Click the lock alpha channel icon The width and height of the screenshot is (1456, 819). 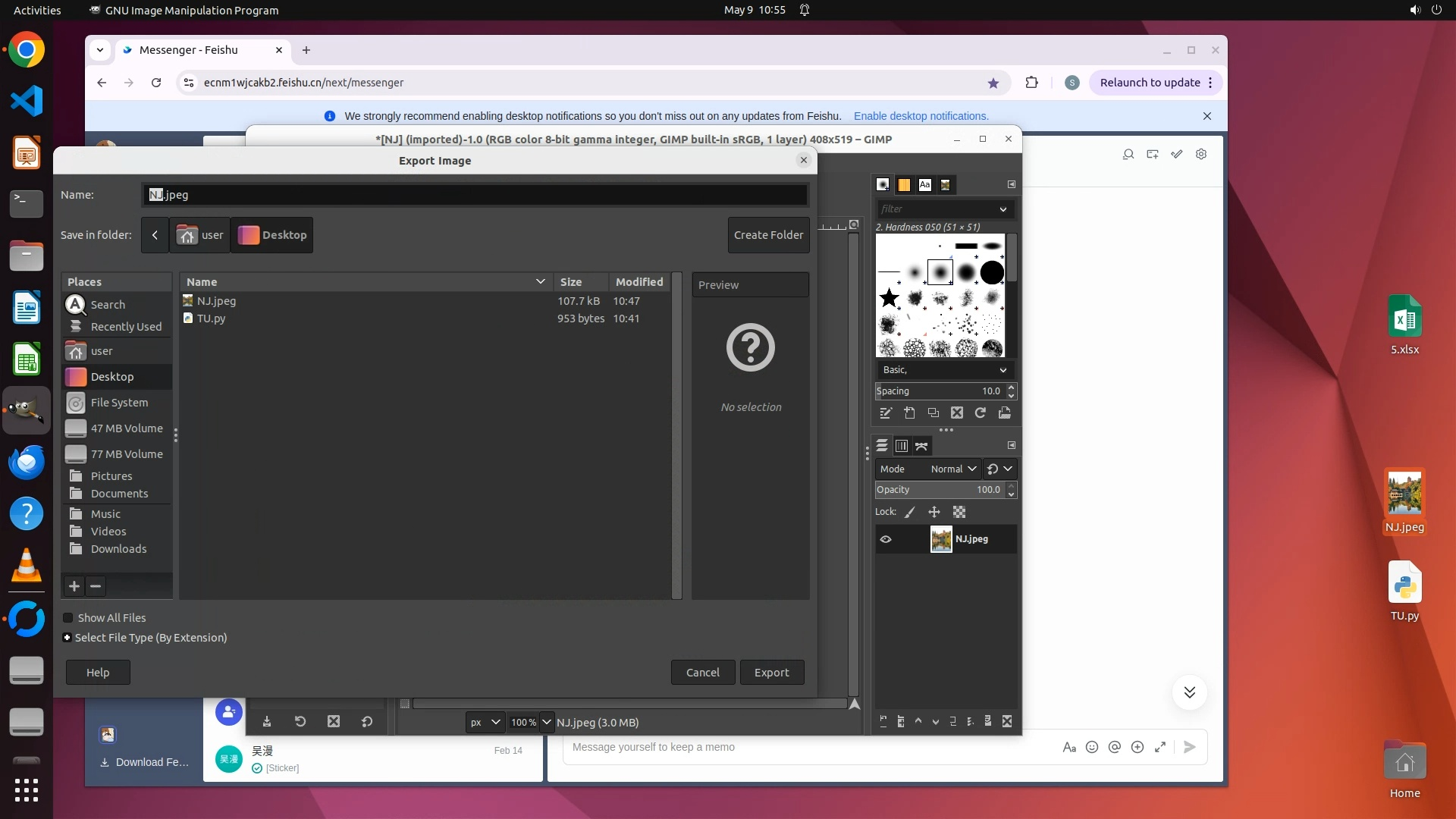[x=959, y=513]
